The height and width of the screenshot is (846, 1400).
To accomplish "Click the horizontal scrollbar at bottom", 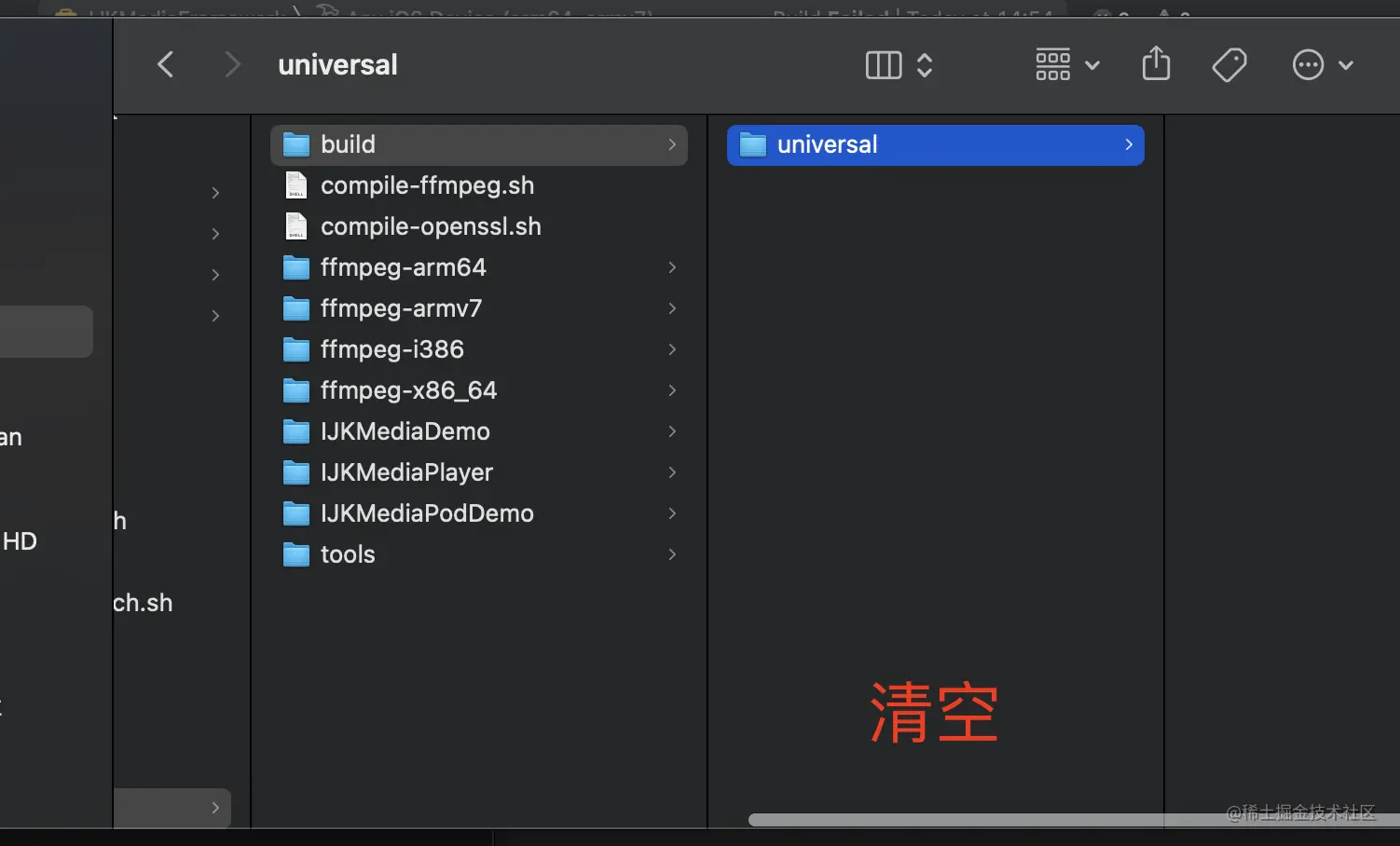I will click(1074, 820).
